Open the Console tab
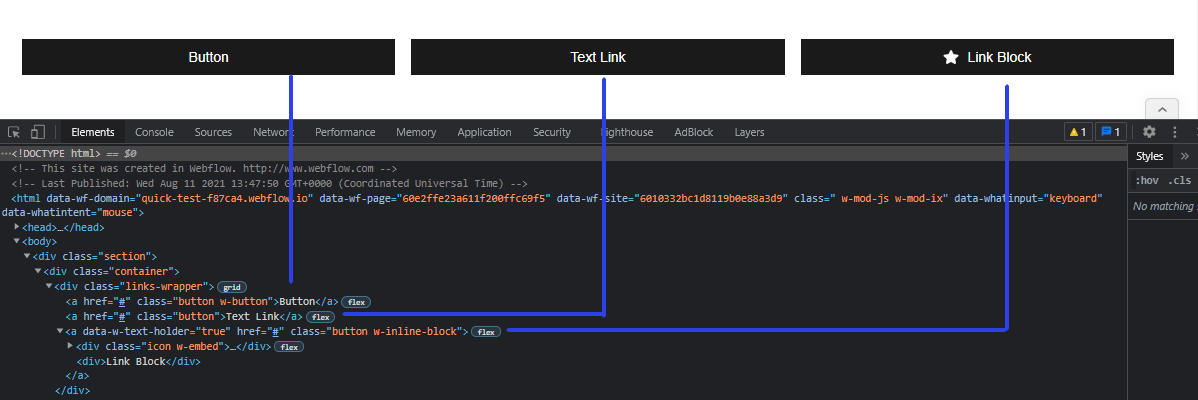 click(x=154, y=132)
